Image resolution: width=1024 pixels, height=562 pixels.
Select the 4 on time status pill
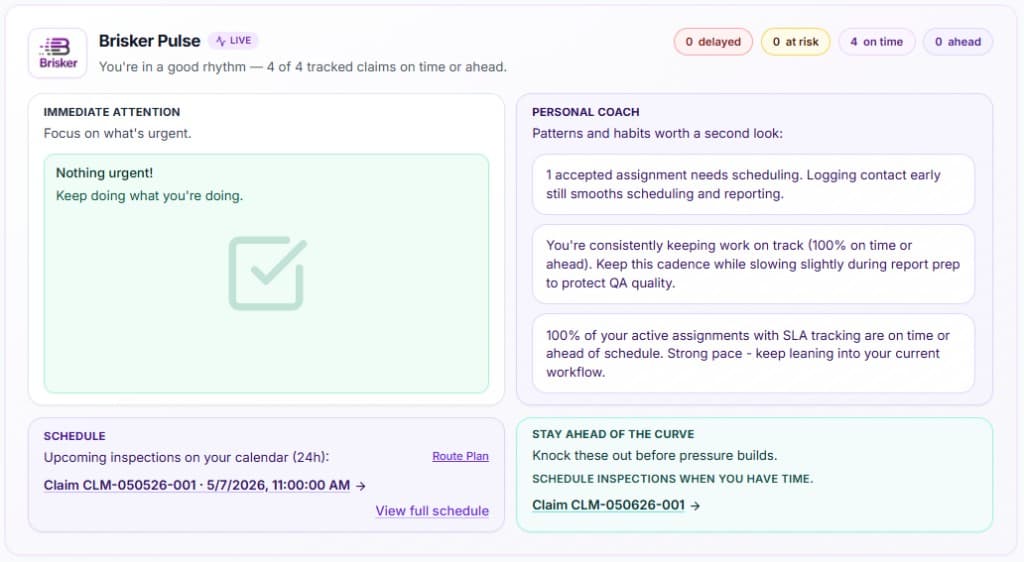click(x=876, y=42)
